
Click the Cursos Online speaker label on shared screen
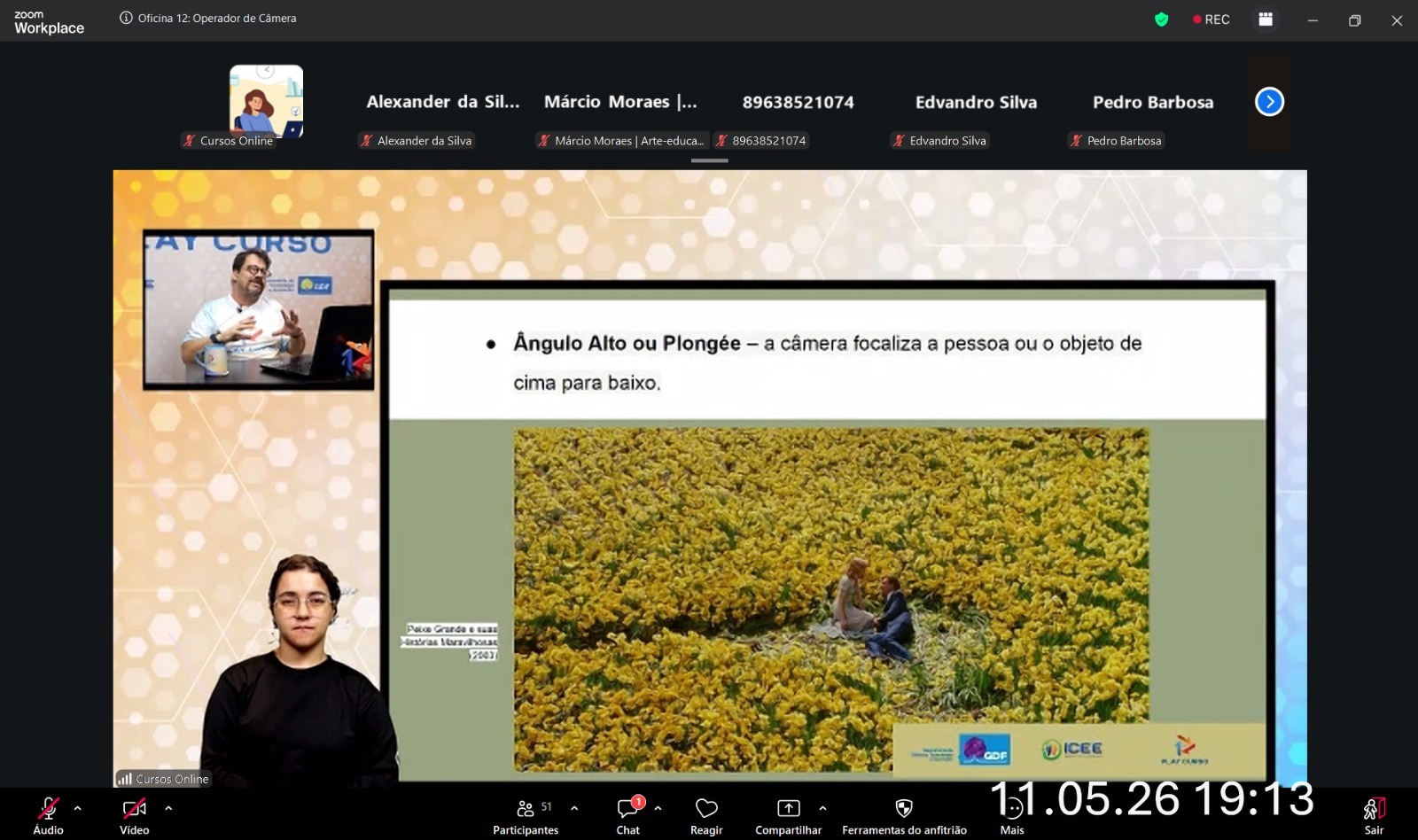pos(163,779)
